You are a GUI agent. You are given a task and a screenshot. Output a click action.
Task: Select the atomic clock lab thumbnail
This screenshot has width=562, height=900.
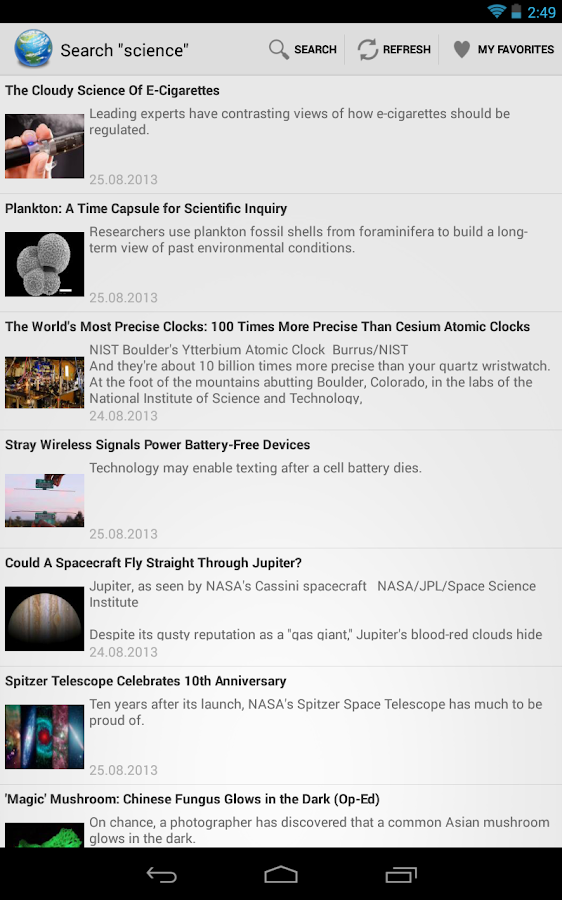(x=44, y=382)
